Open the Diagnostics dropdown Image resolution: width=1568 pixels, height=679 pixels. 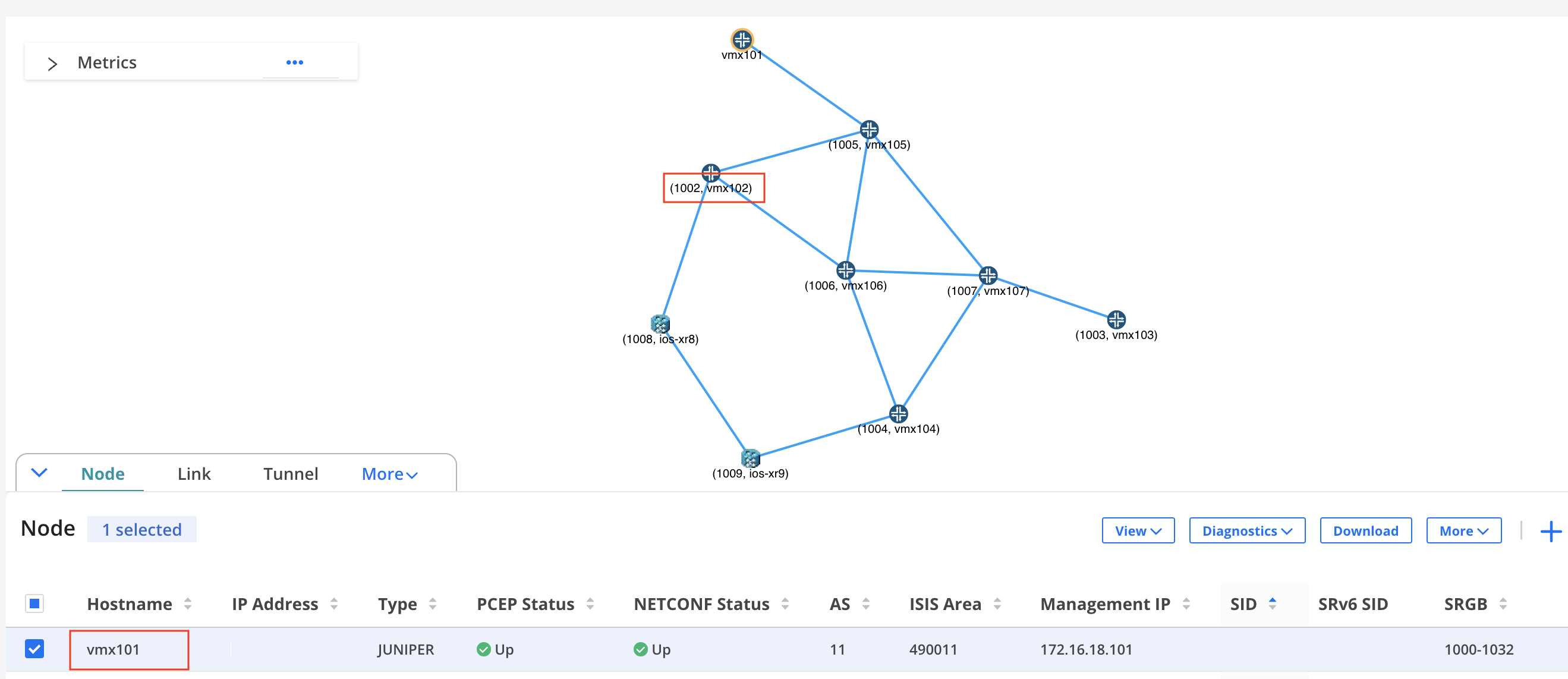(x=1246, y=531)
